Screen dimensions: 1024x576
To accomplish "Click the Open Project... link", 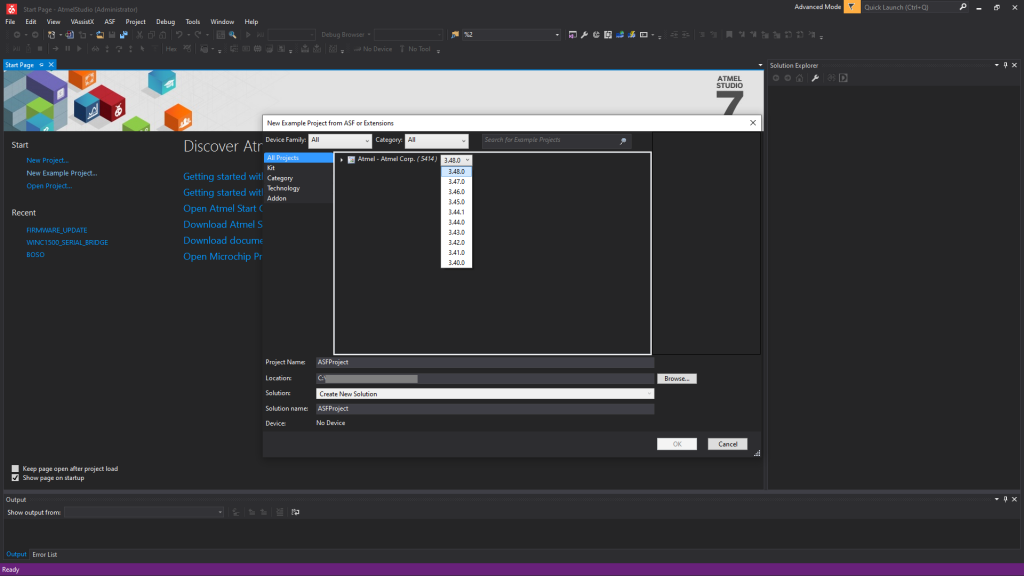I will click(x=49, y=186).
